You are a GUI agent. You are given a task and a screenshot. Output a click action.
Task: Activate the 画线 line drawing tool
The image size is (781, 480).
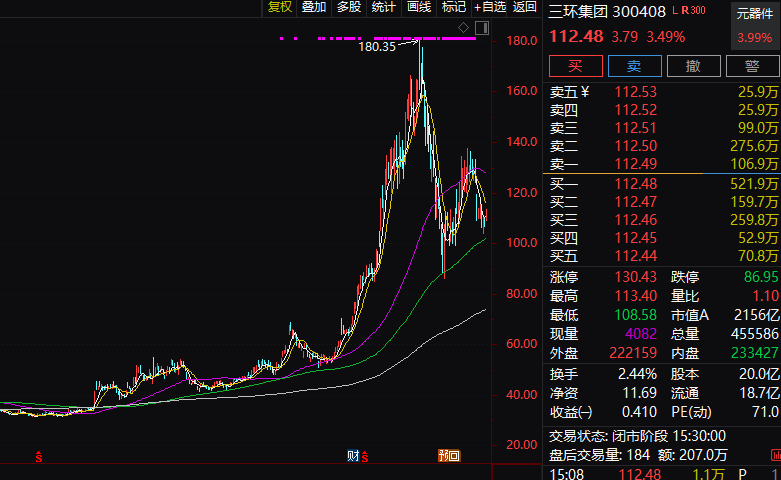pyautogui.click(x=418, y=7)
